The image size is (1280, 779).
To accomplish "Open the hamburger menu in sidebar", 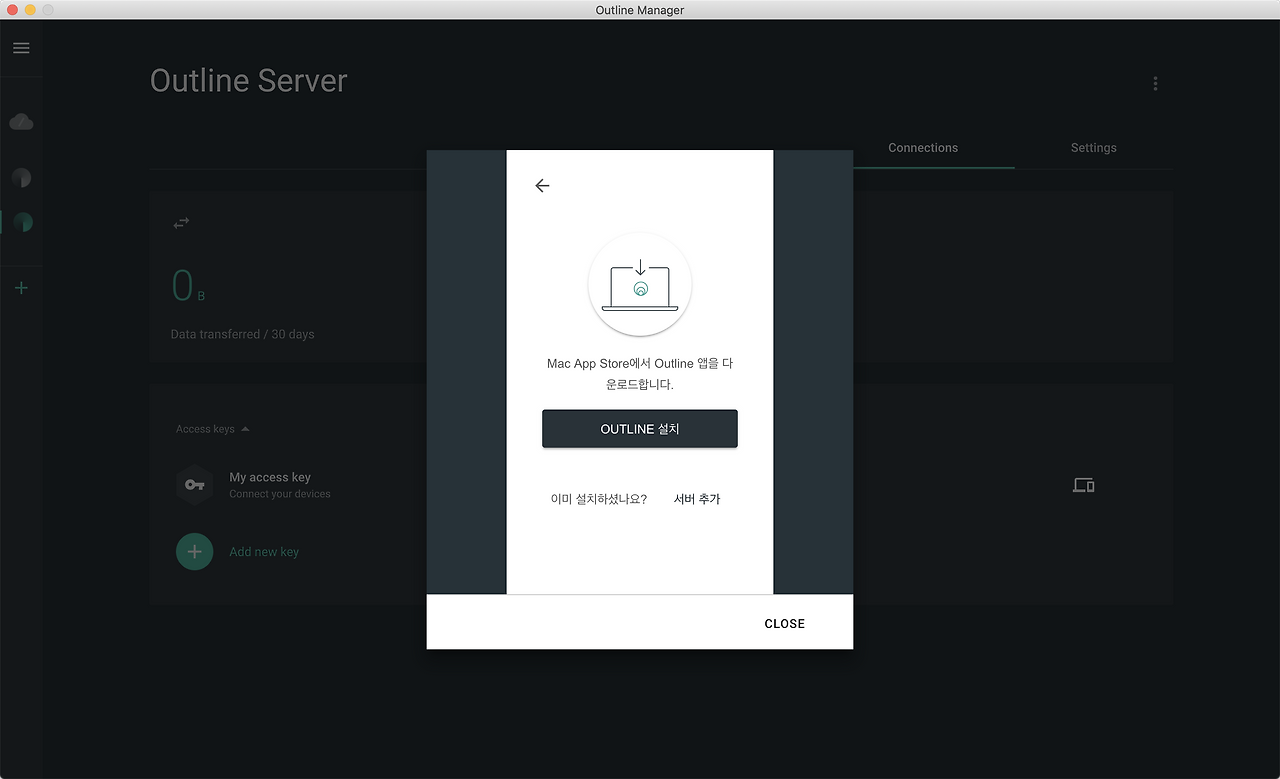I will tap(21, 48).
